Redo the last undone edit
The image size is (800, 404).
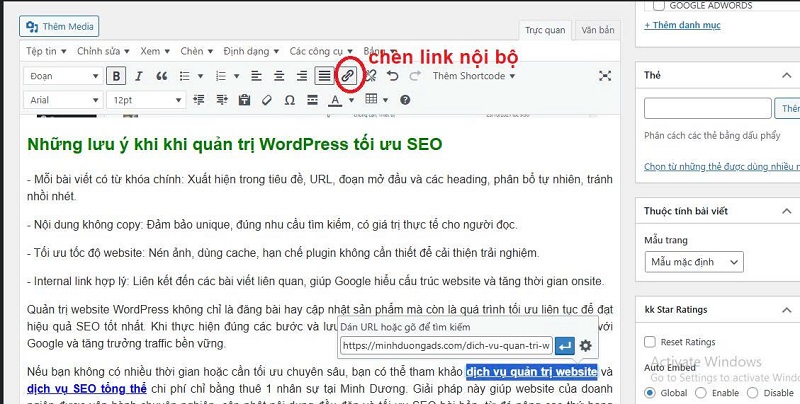(415, 76)
